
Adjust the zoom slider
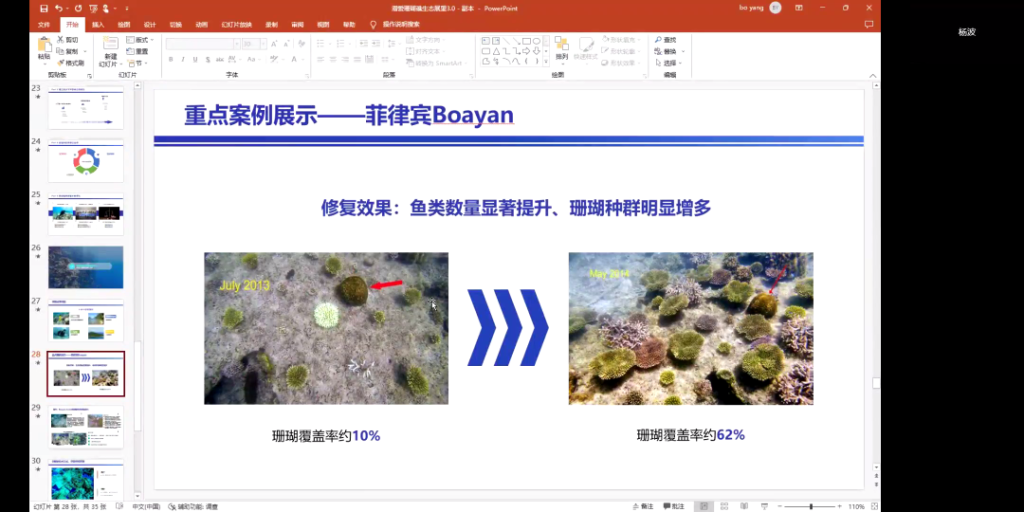[811, 506]
